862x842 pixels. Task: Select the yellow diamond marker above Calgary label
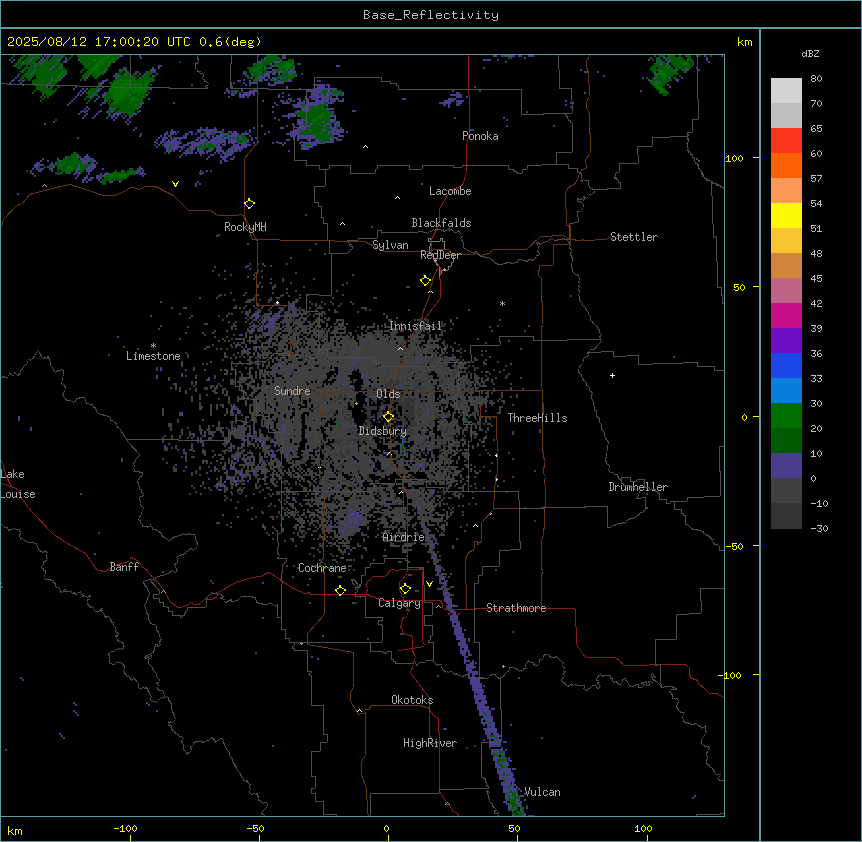[x=405, y=589]
